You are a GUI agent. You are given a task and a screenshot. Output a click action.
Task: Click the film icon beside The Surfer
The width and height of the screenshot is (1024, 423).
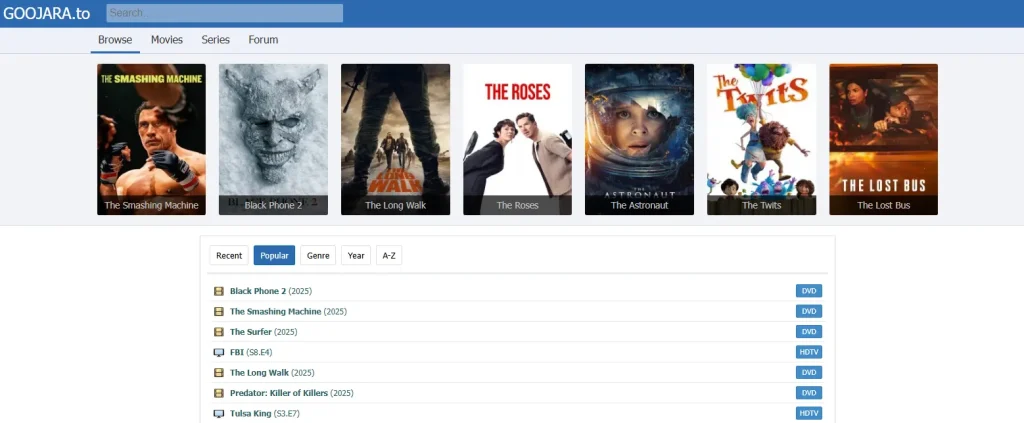[219, 332]
